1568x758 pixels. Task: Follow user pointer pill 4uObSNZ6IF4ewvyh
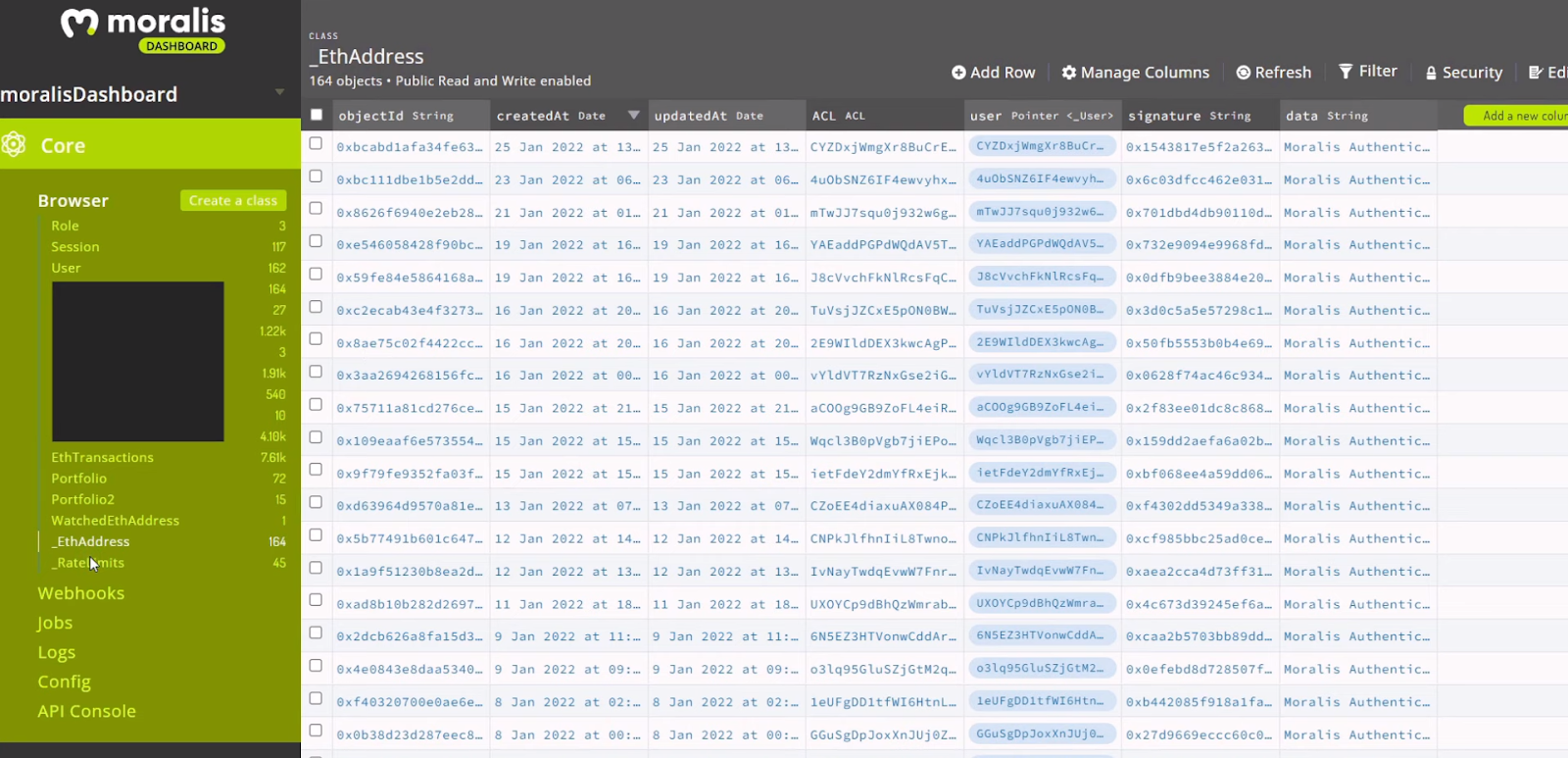click(1042, 178)
